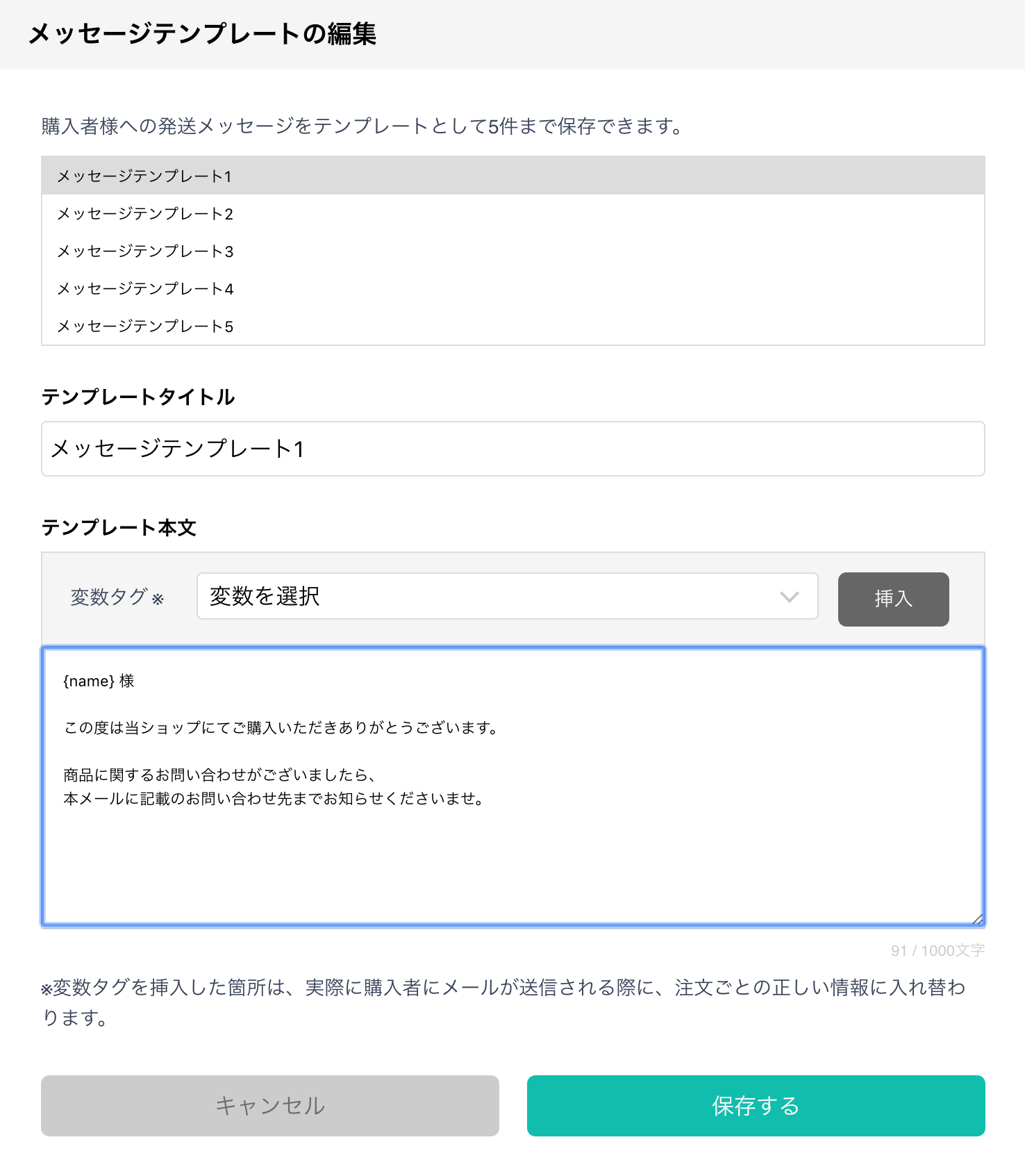
Task: Click the 91 / 1000文字 character counter
Action: 937,950
